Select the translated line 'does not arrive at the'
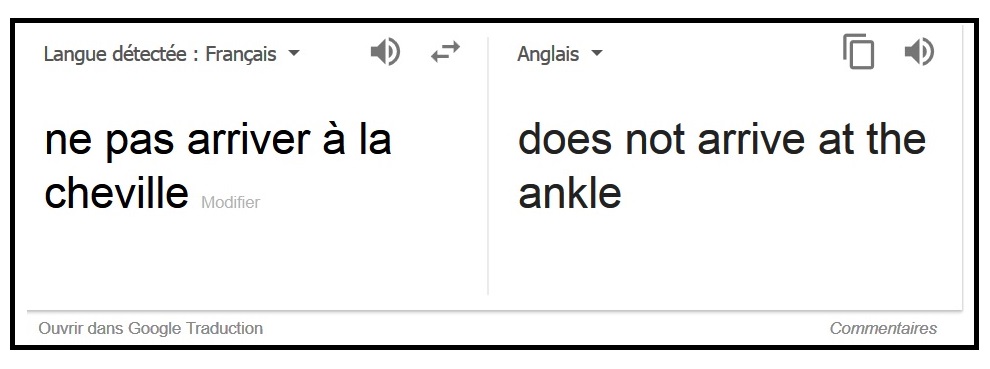Image resolution: width=990 pixels, height=369 pixels. [x=722, y=139]
